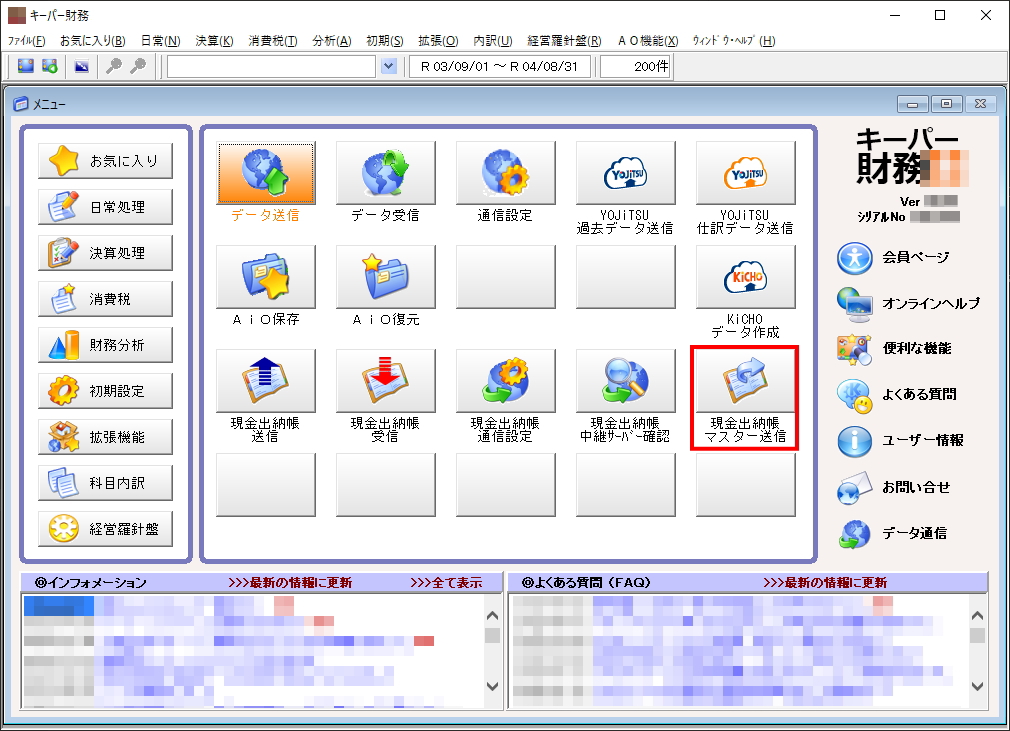Open the データ送信 globe icon

(265, 173)
